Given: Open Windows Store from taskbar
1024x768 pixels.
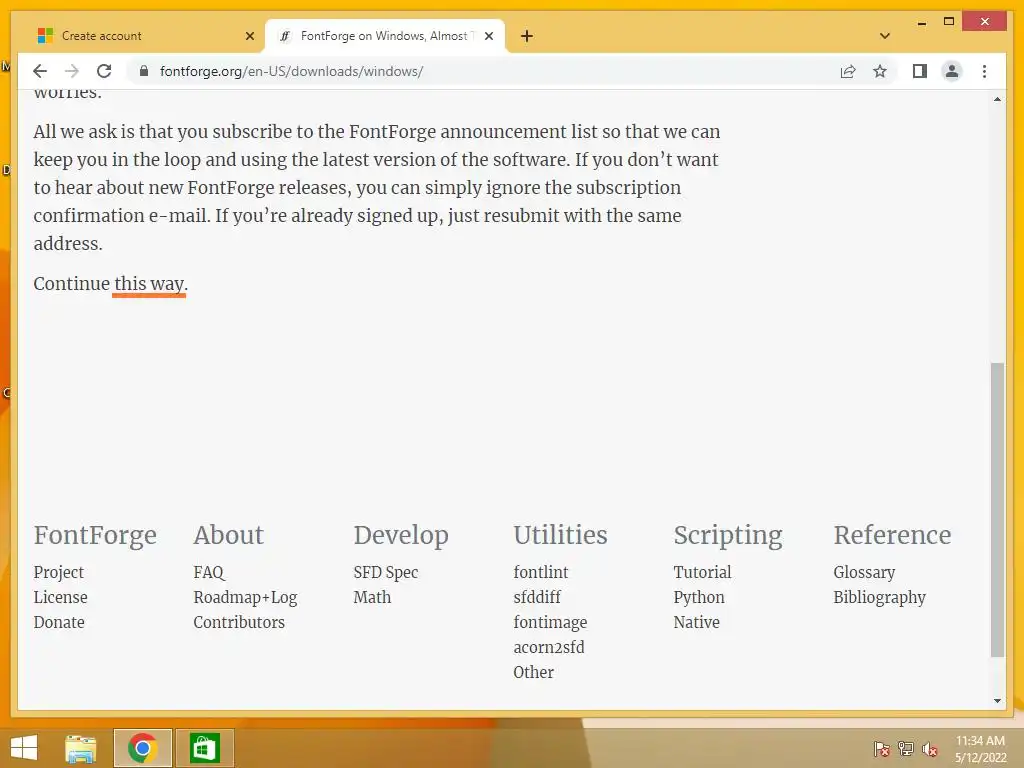Looking at the screenshot, I should coord(204,748).
